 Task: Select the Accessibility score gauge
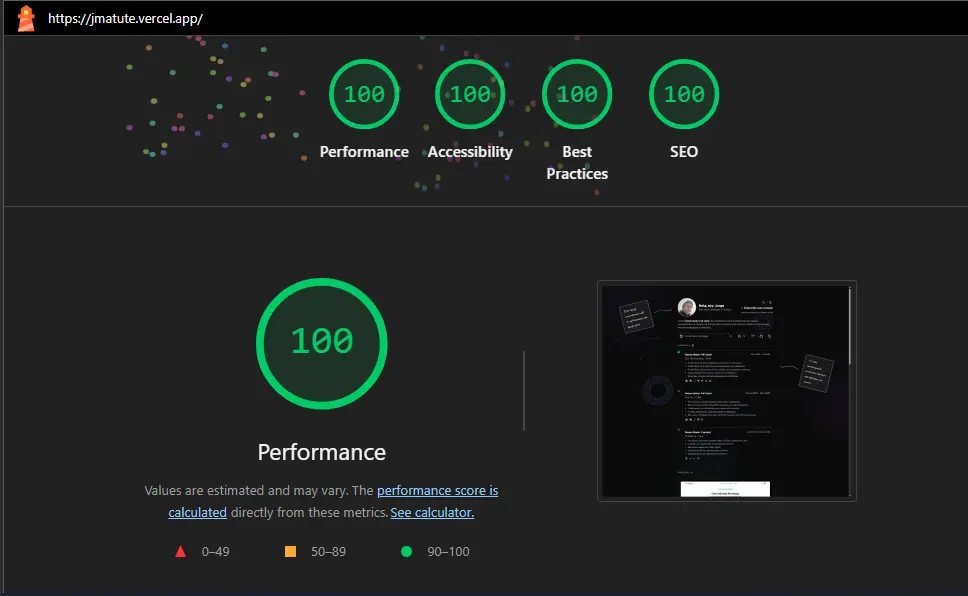point(470,94)
